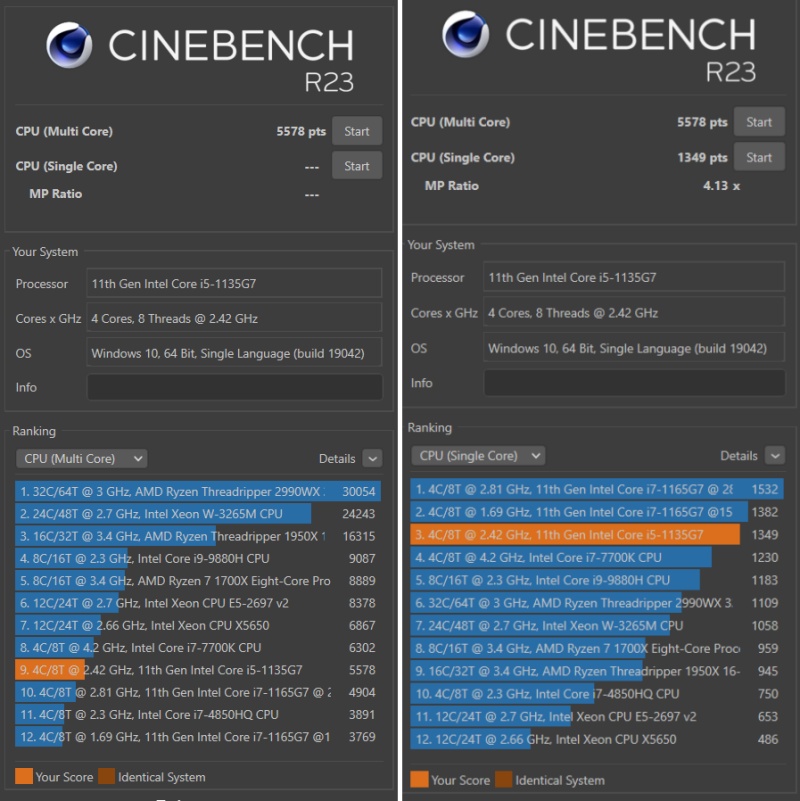Select the Ryzen 7 1700X row scoring 8889

coord(198,581)
